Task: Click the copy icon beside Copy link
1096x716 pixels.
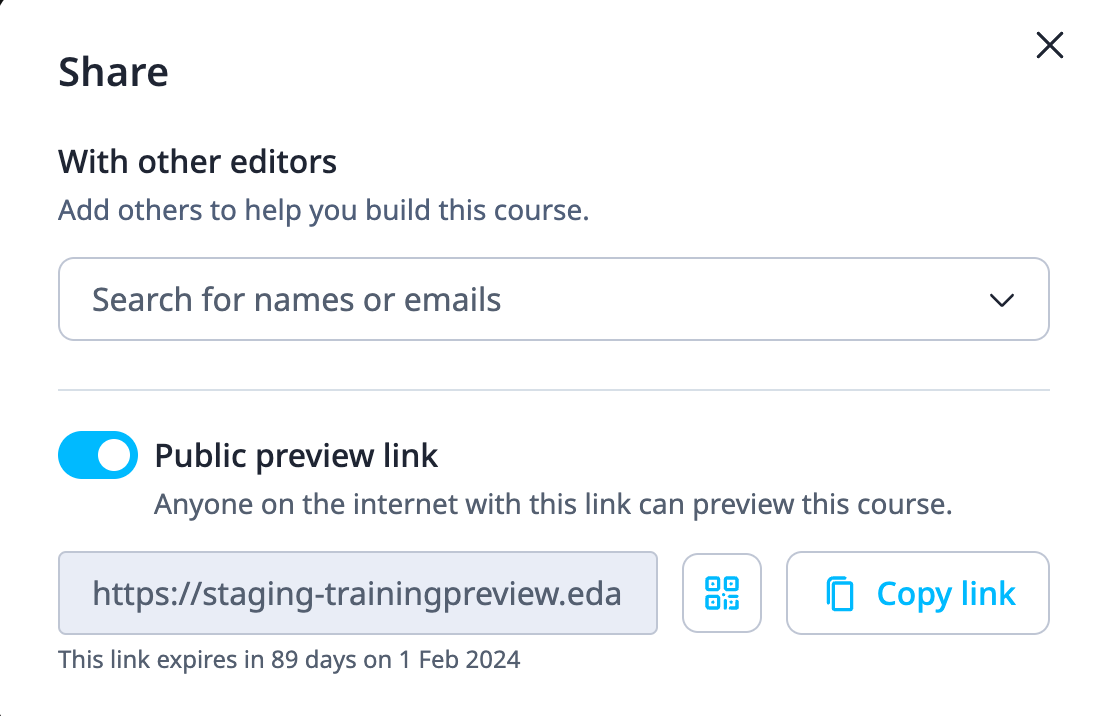Action: [x=840, y=594]
